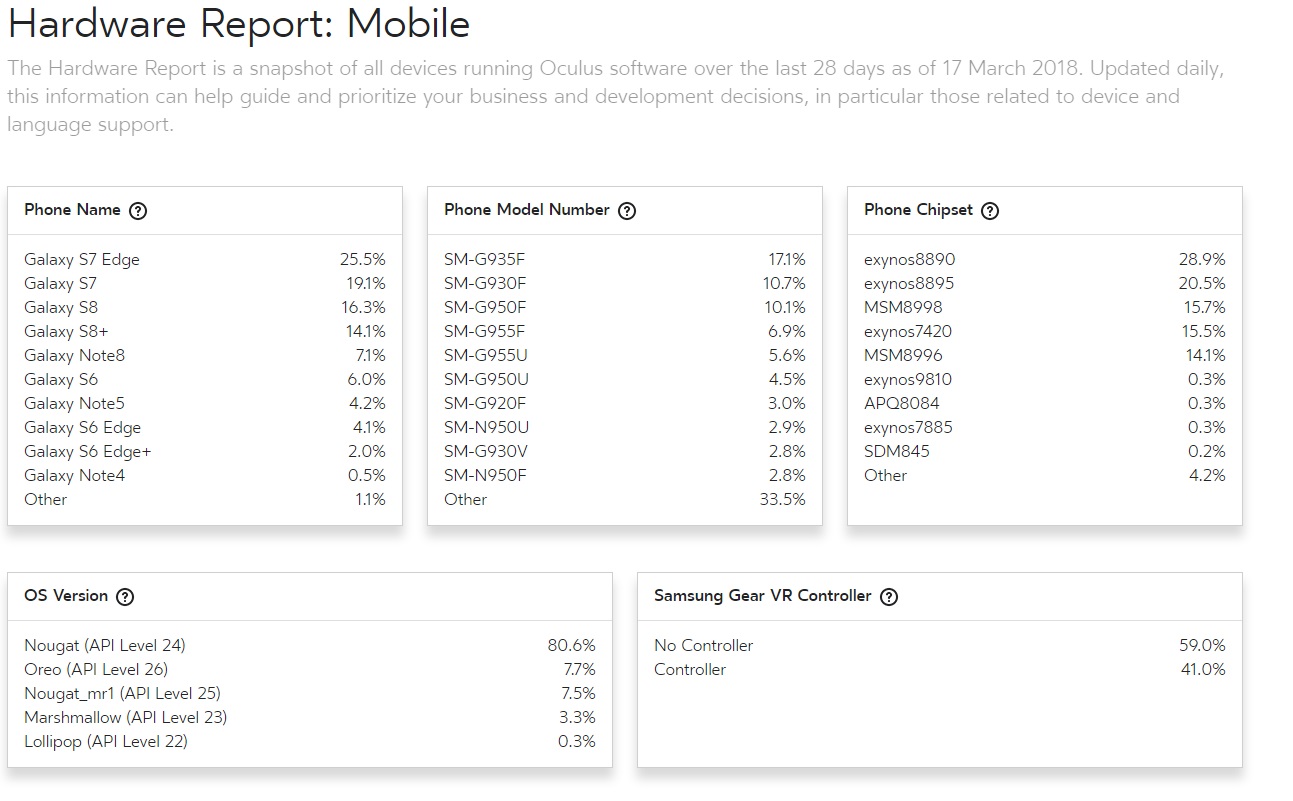Screen dimensions: 1293x801
Task: Click help icon next to Samsung Gear VR Controller
Action: 889,597
